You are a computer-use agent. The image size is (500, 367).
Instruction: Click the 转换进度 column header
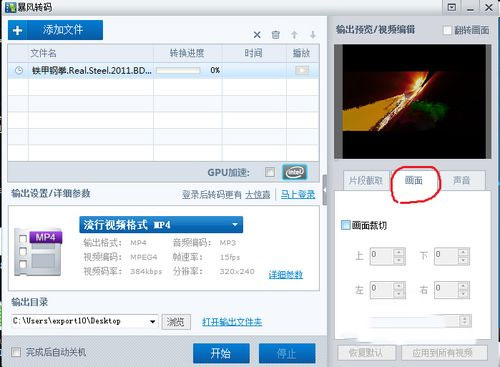187,53
